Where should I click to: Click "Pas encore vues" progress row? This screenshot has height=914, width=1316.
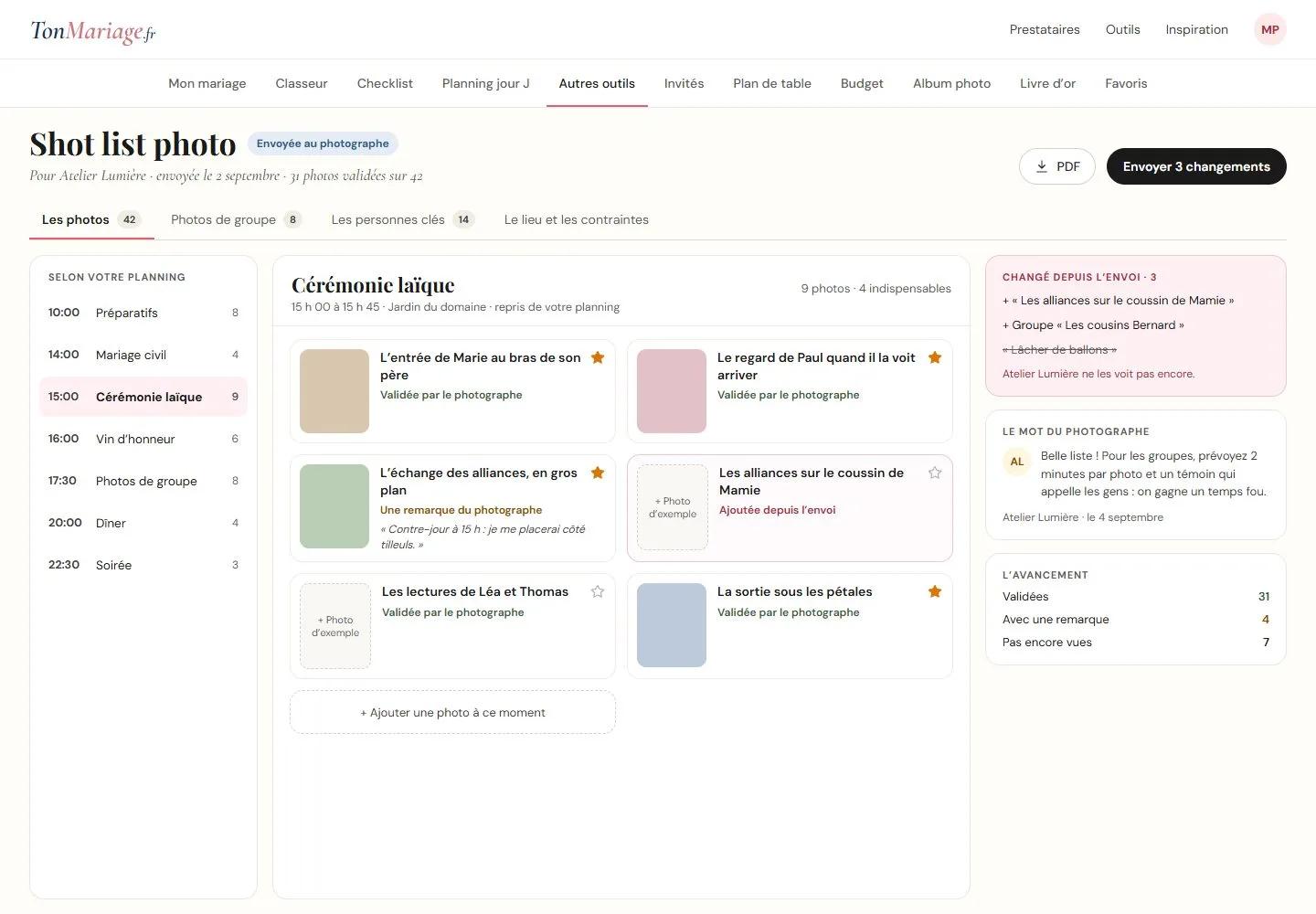point(1136,642)
